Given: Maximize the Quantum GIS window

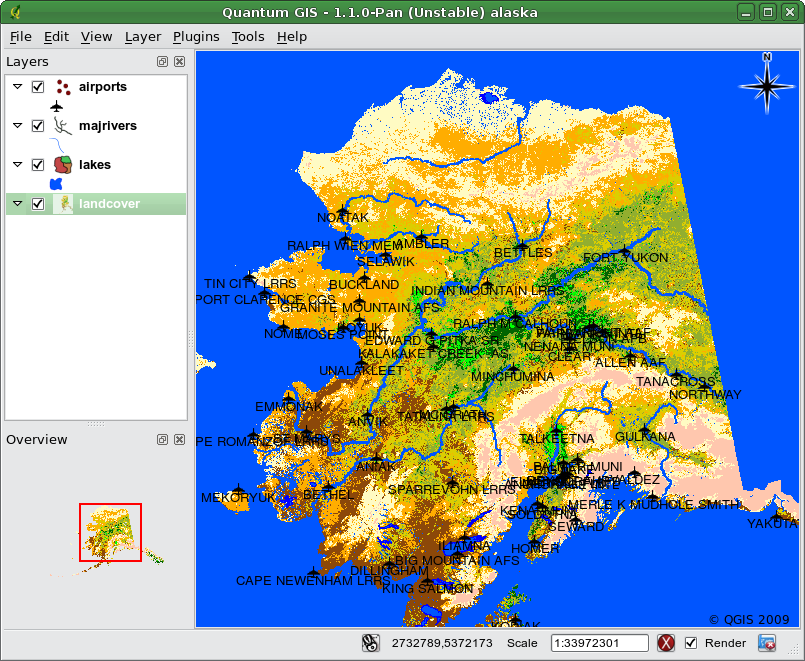Looking at the screenshot, I should click(768, 12).
